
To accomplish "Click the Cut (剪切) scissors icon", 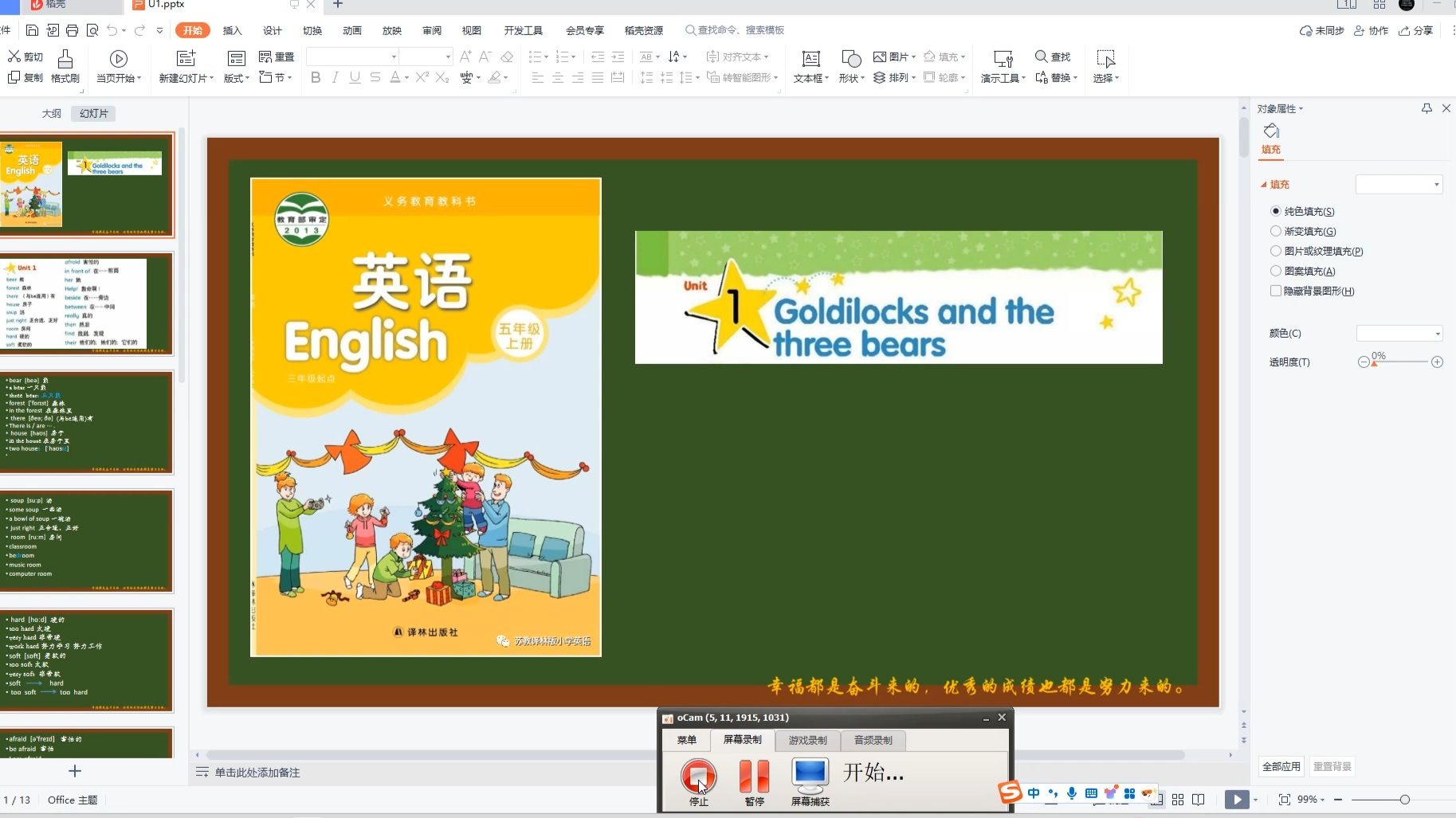I will (x=14, y=56).
